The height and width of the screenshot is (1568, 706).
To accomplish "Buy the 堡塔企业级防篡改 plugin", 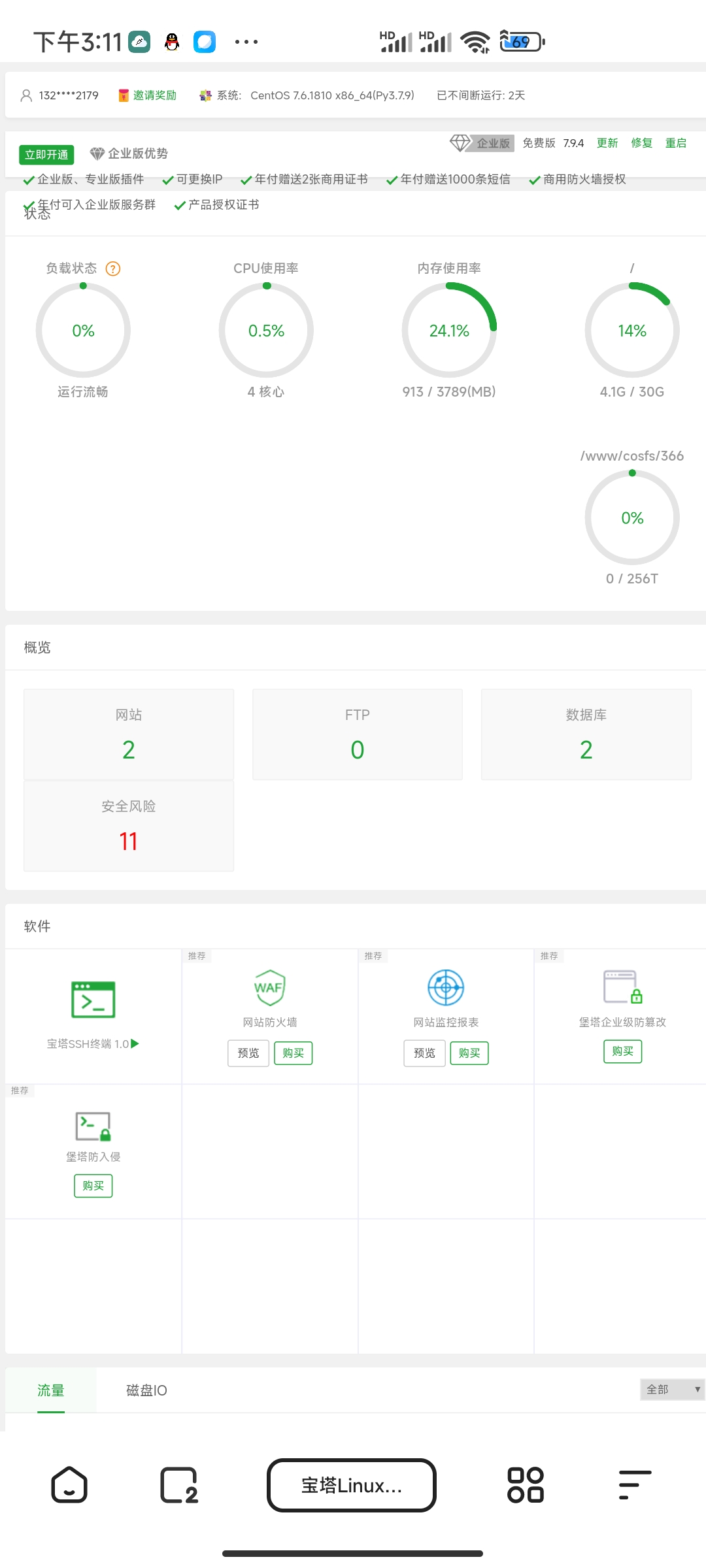I will coord(623,1051).
